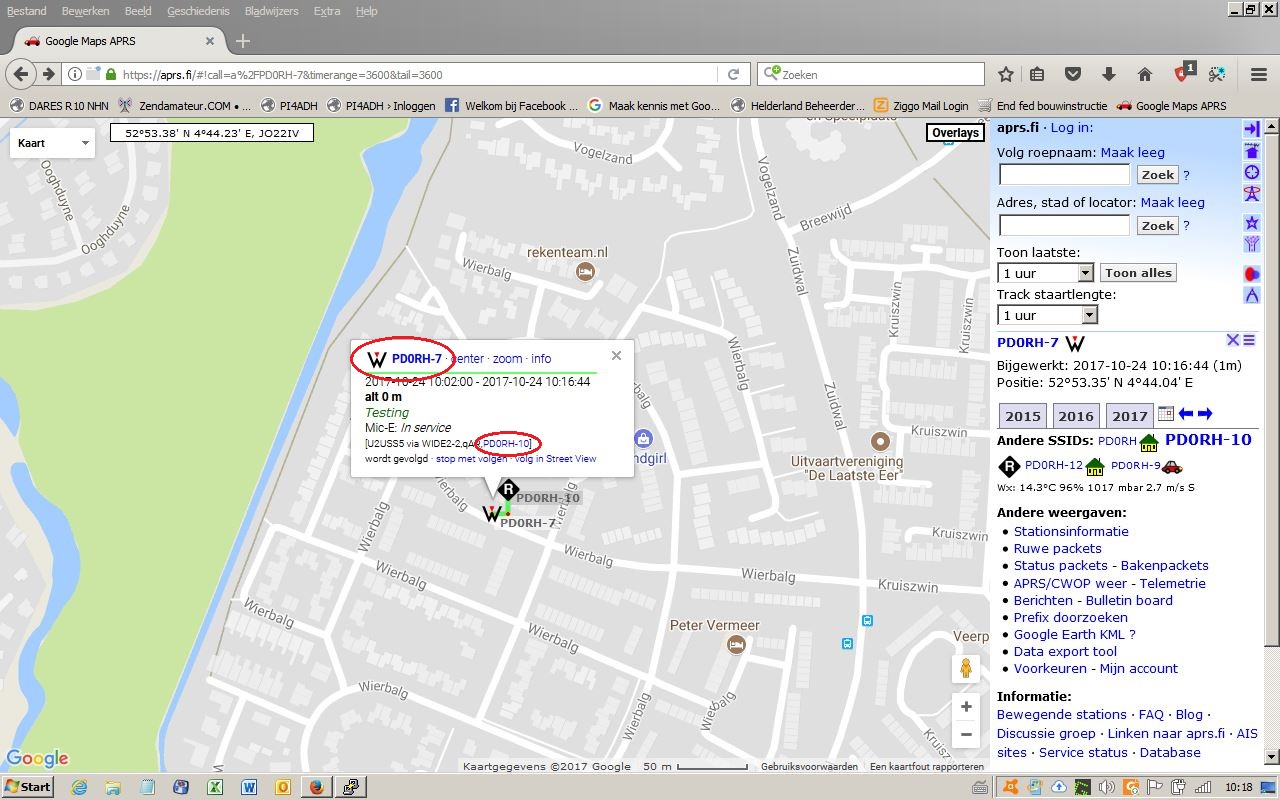
Task: Open Word from the taskbar
Action: point(249,787)
